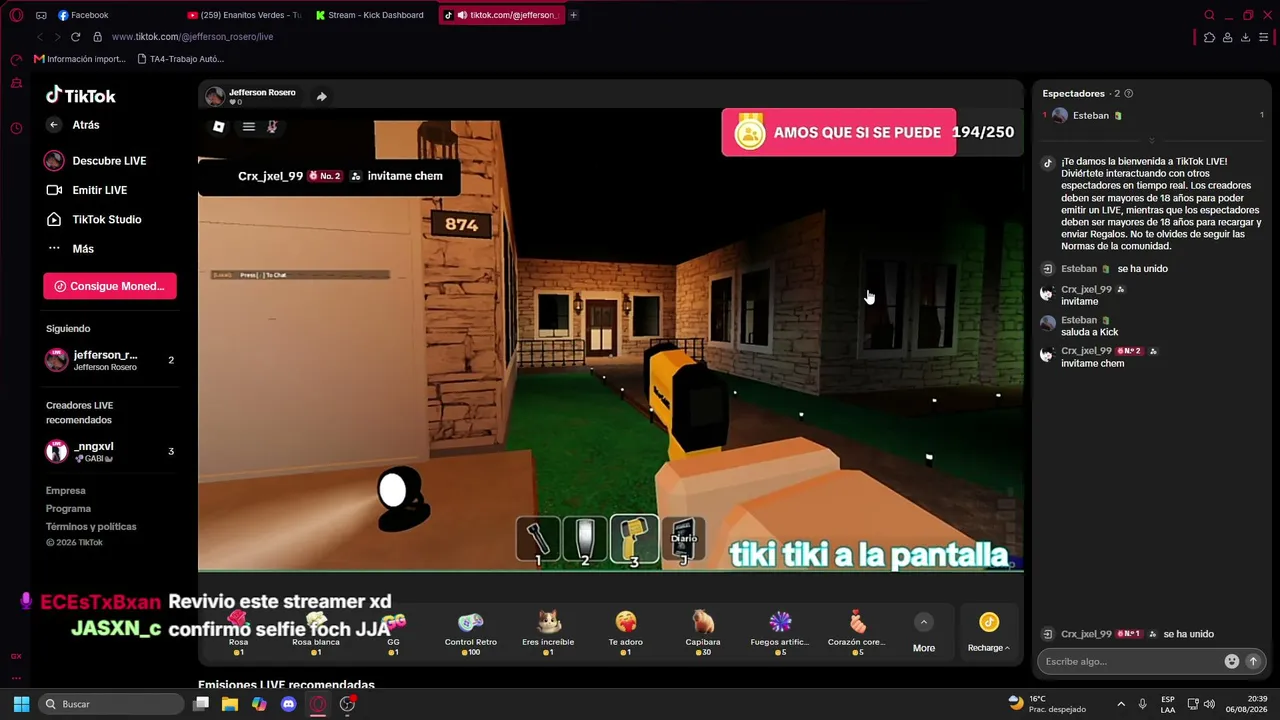Image resolution: width=1280 pixels, height=720 pixels.
Task: Open the Opera GX menu logo
Action: coord(16,15)
